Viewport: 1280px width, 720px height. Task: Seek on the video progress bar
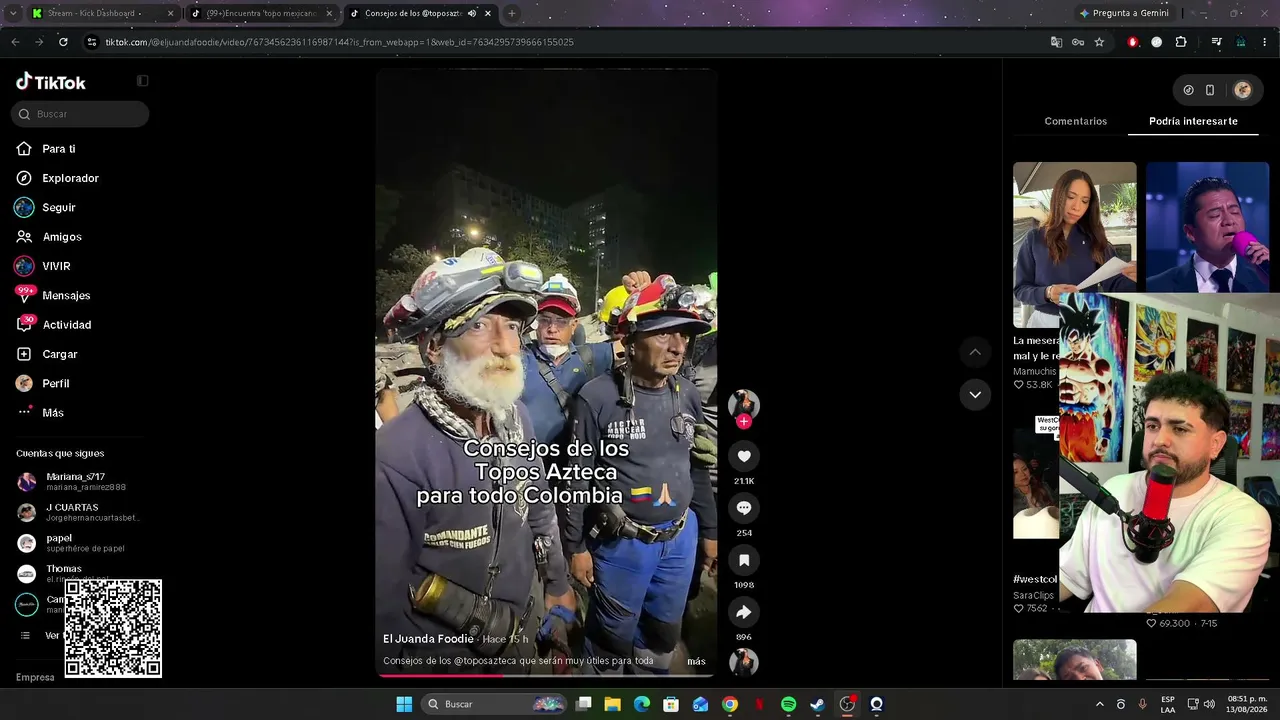point(546,675)
